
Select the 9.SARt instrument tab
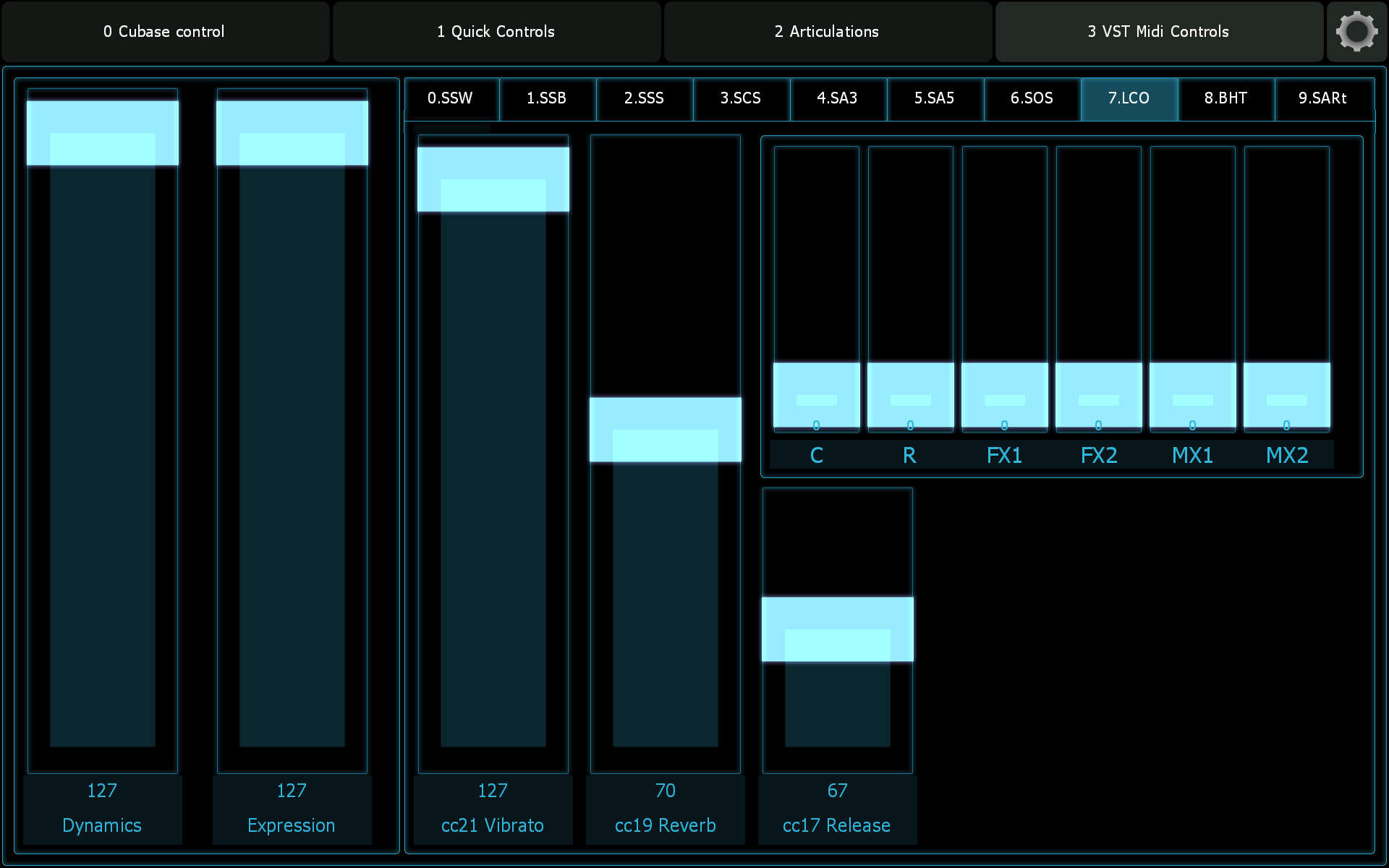[x=1322, y=99]
